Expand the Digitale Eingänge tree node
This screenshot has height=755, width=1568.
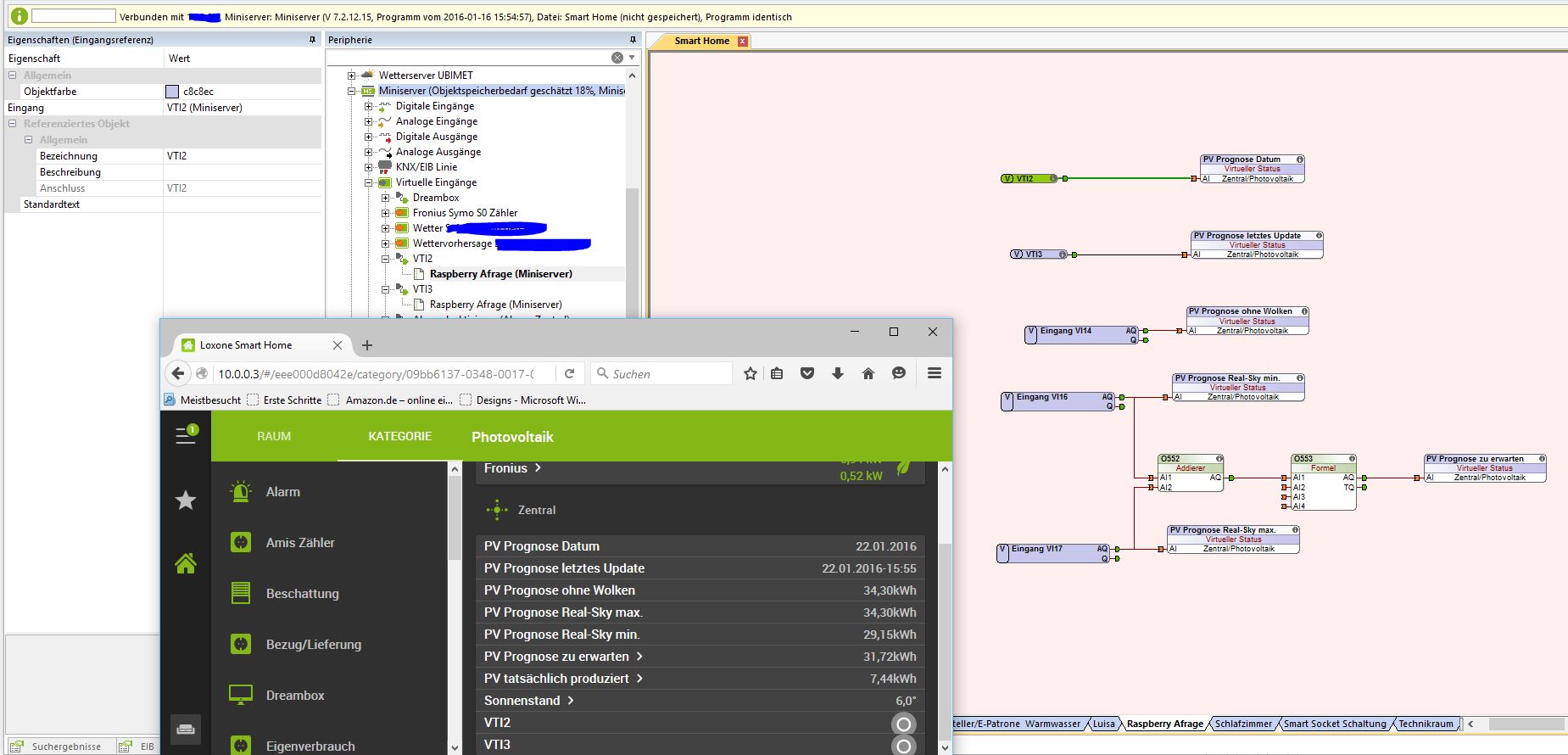[x=369, y=106]
